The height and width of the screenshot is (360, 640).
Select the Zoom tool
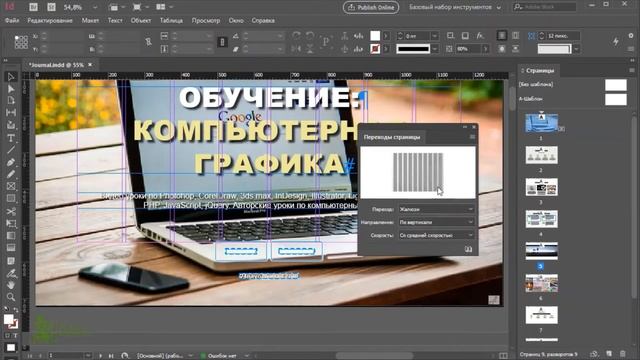click(11, 297)
